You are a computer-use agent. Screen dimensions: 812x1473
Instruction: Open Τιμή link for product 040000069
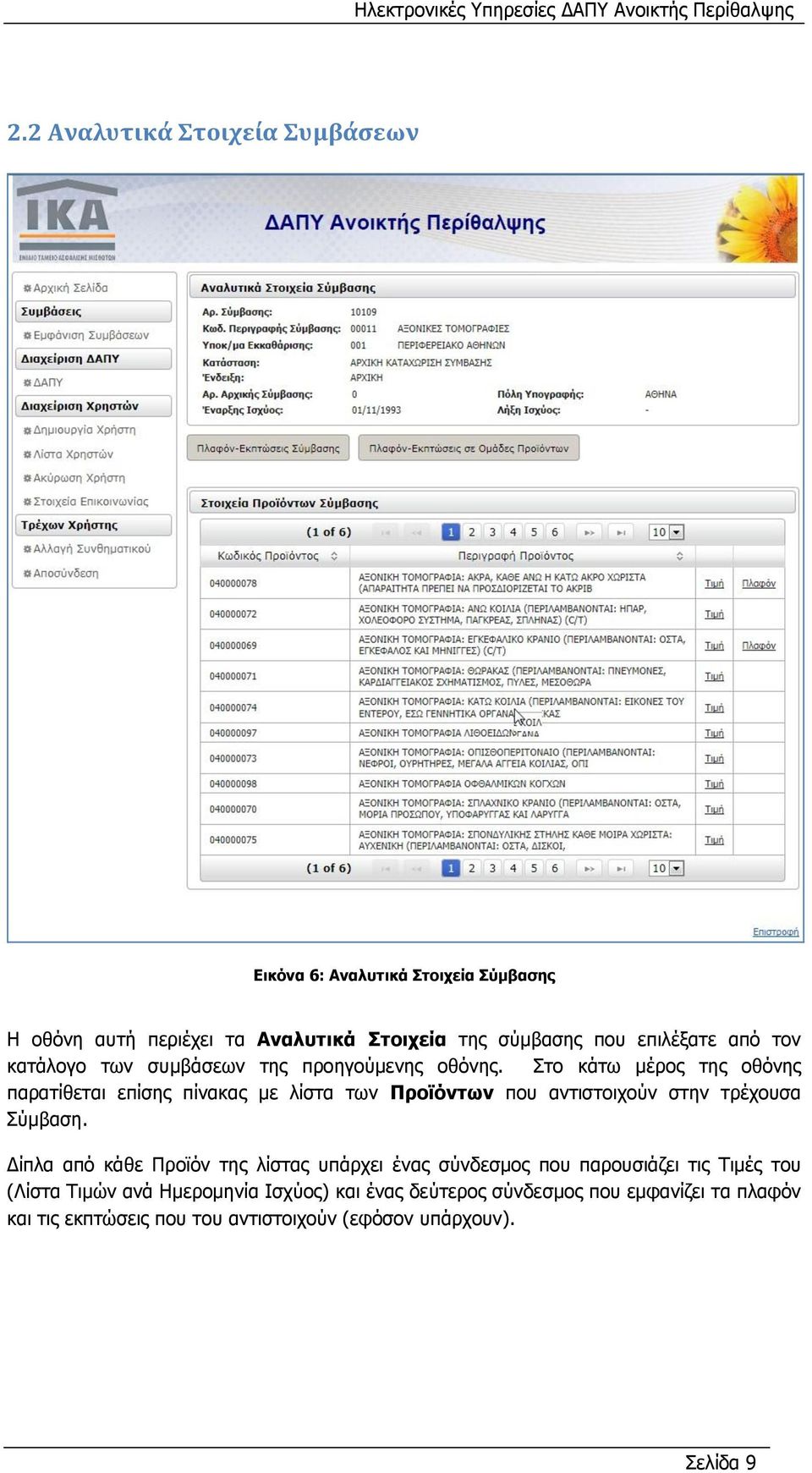click(715, 646)
